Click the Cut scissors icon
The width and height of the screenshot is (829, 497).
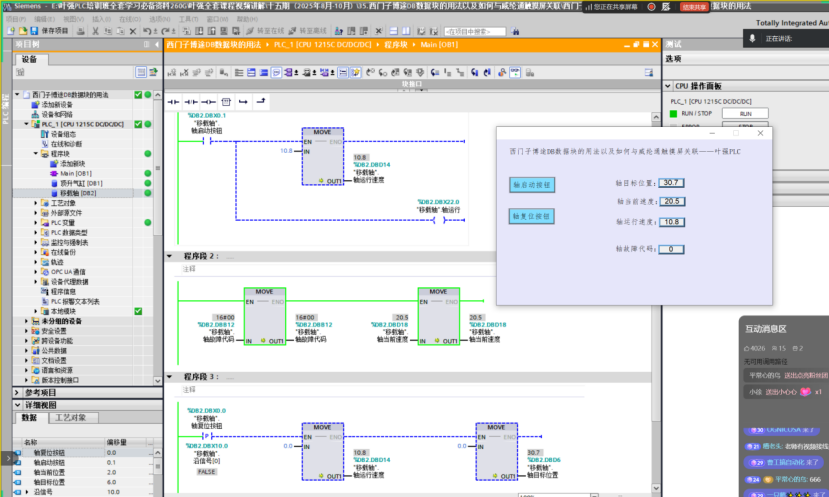tap(95, 31)
